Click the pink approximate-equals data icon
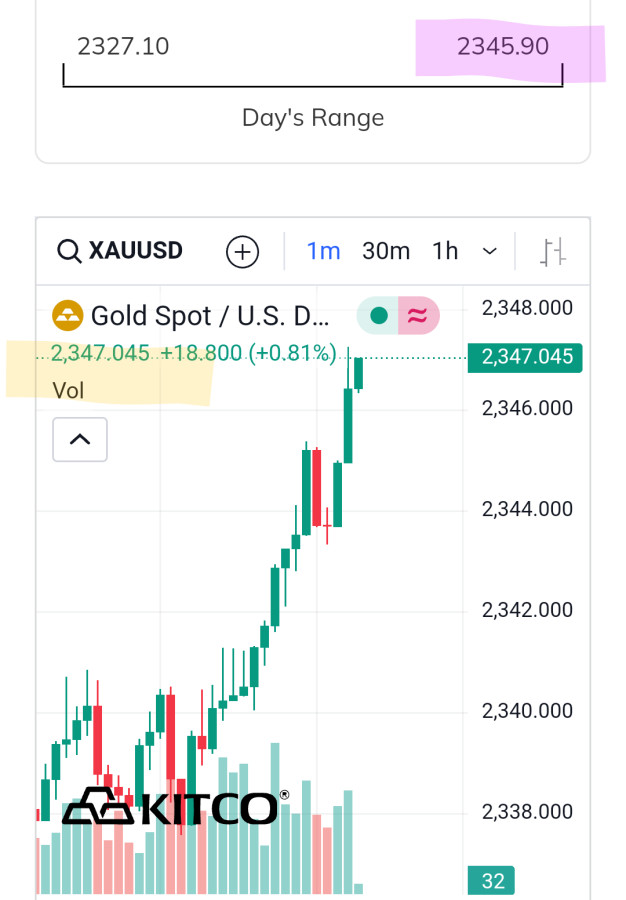 (417, 316)
